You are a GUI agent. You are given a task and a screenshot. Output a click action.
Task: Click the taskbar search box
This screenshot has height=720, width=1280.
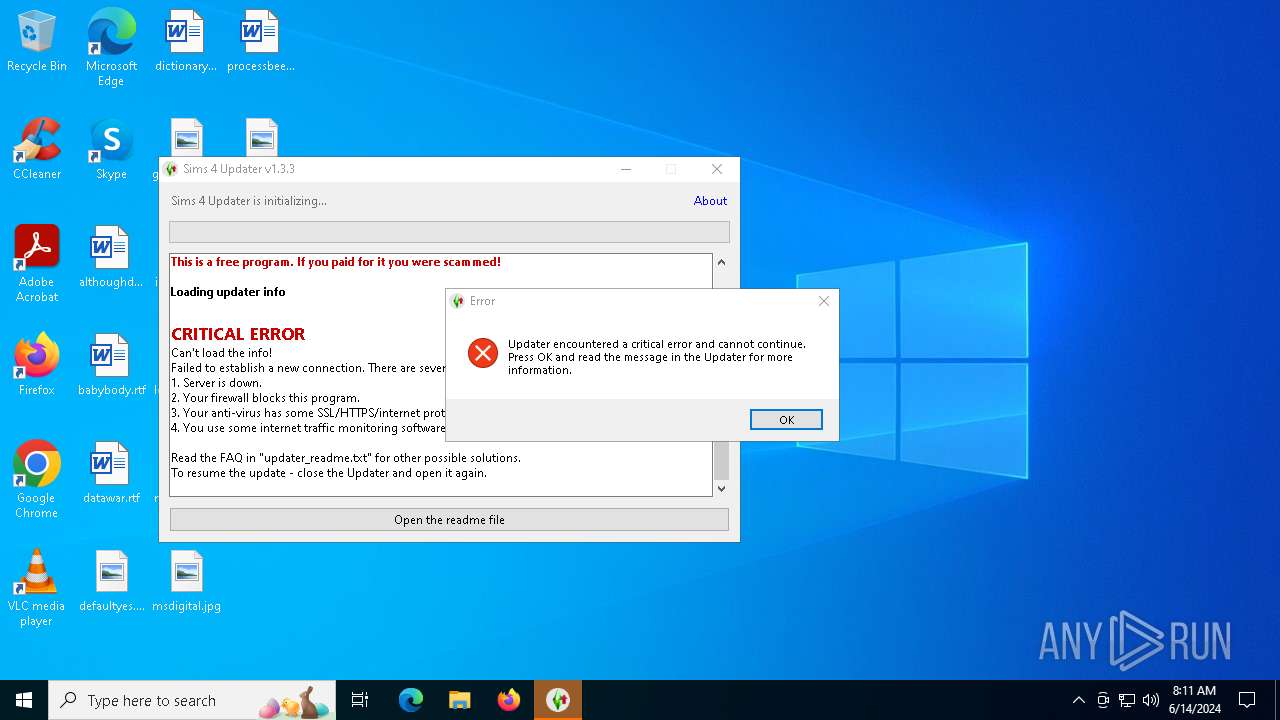pyautogui.click(x=193, y=700)
